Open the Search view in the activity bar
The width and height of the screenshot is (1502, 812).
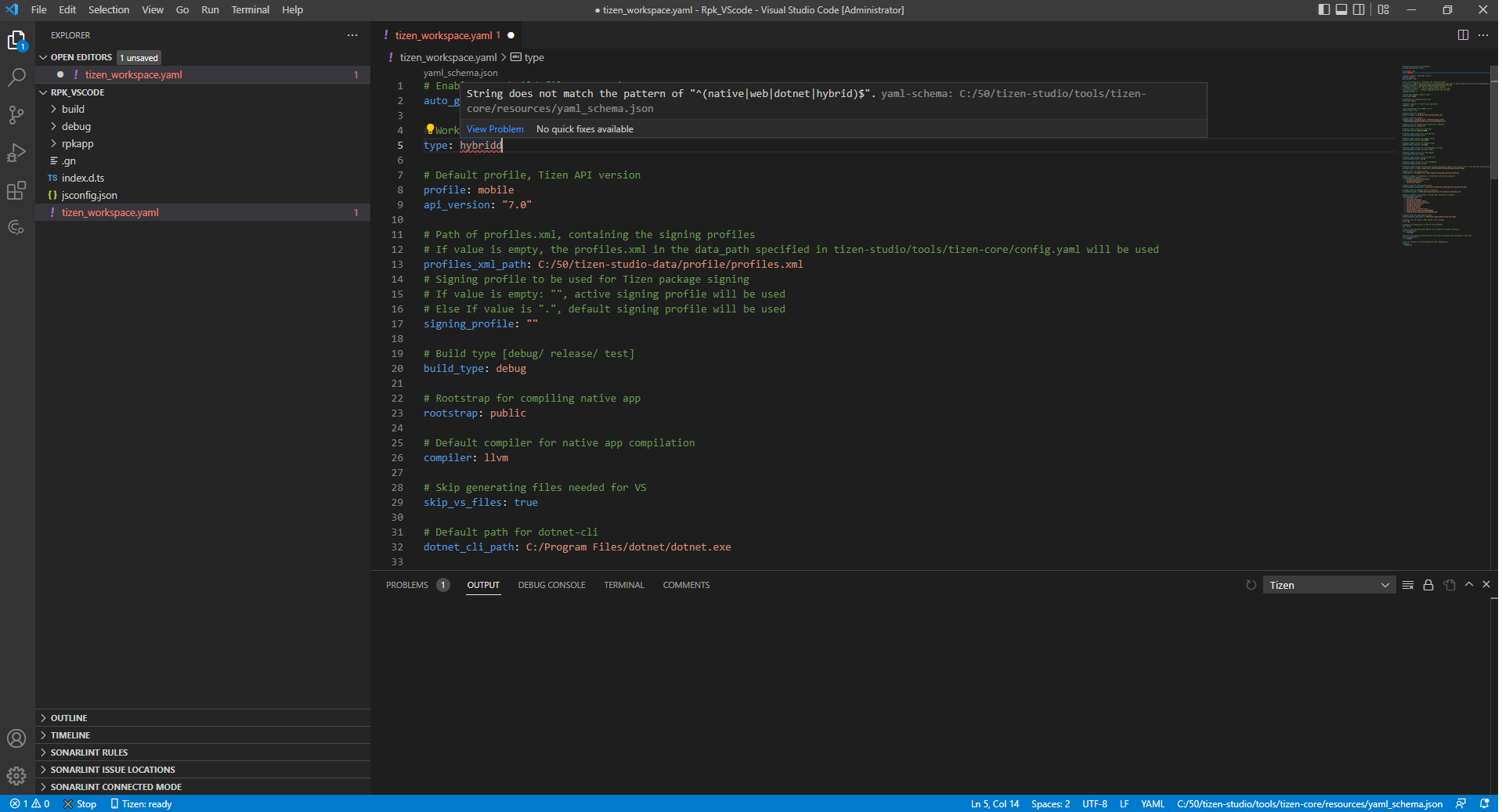(16, 78)
